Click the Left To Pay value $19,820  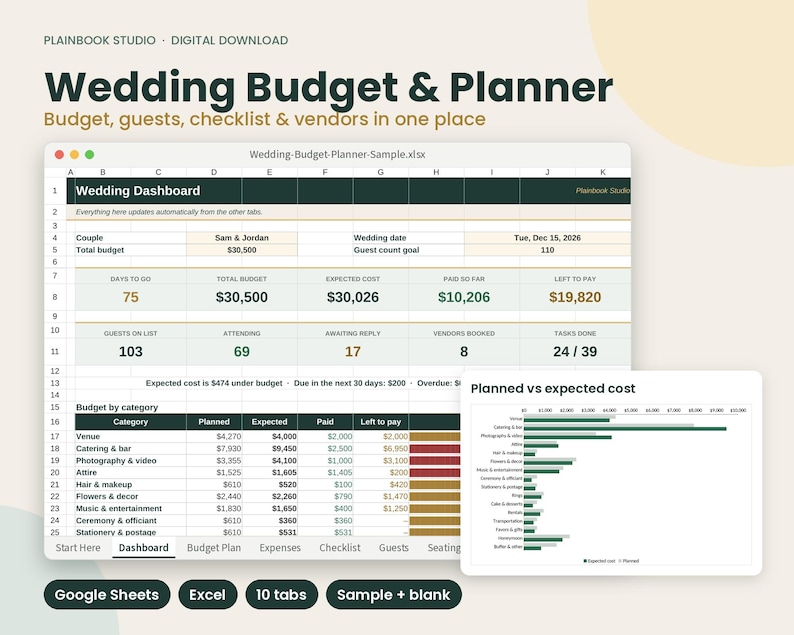pyautogui.click(x=575, y=297)
